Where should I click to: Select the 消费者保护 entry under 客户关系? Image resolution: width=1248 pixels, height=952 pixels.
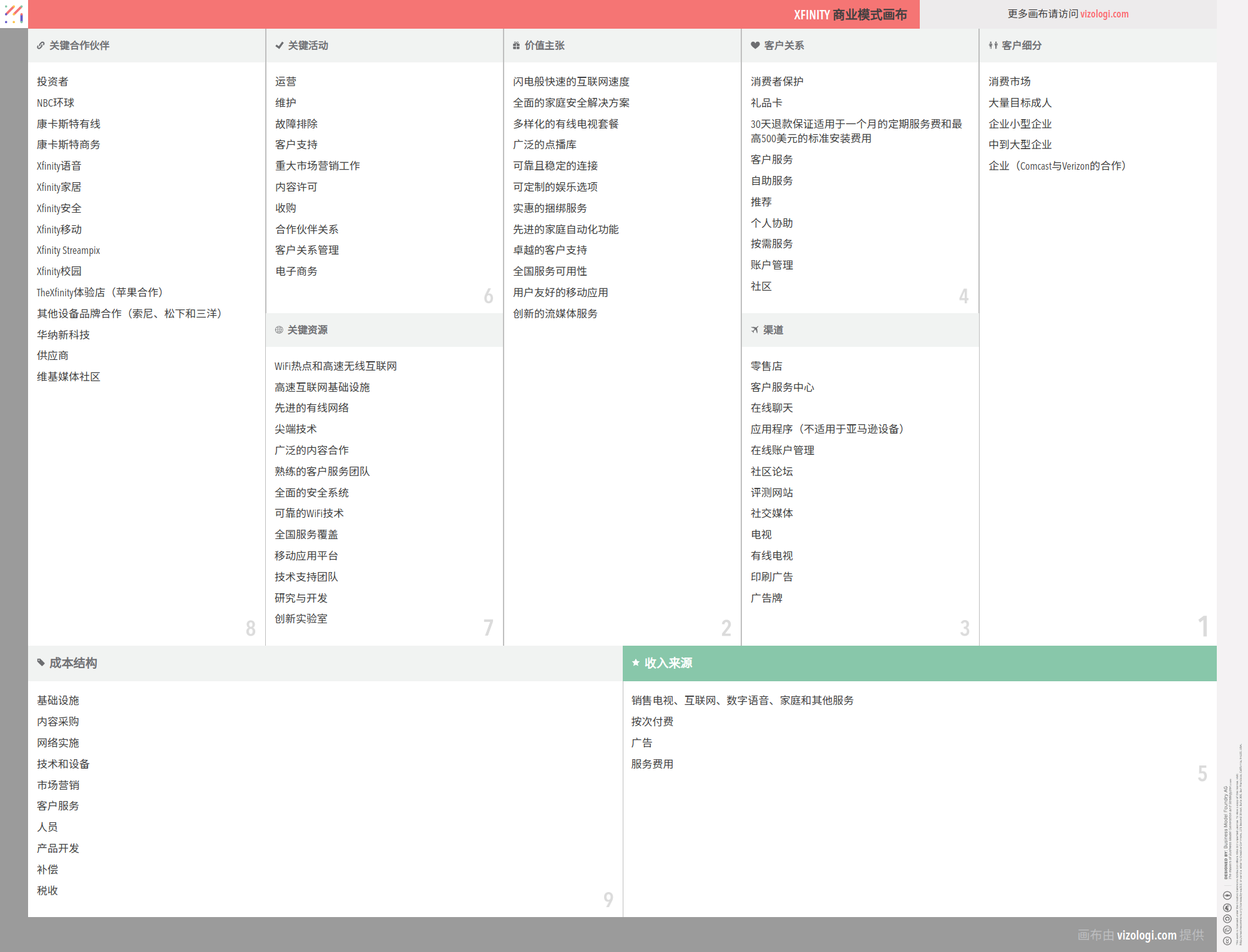(776, 82)
